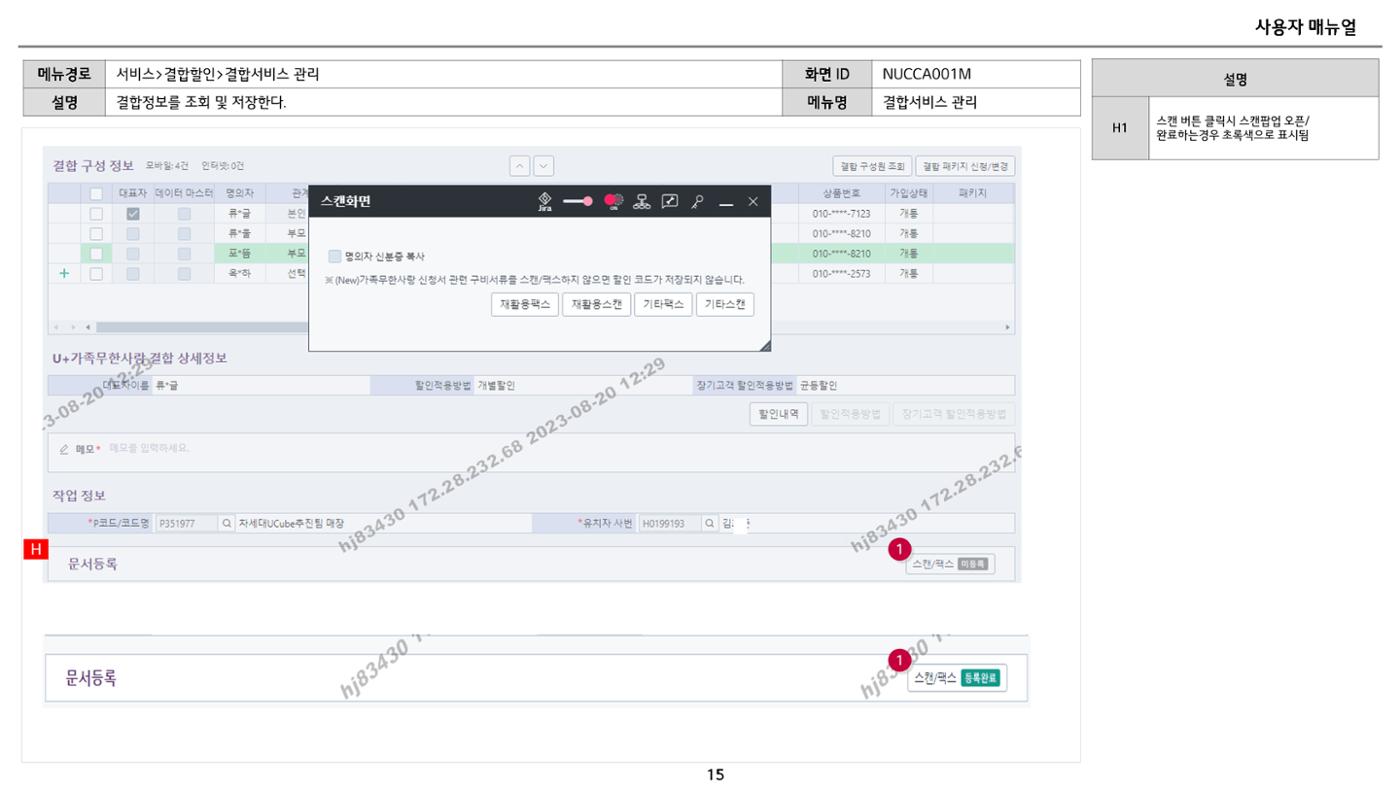Click the 결합 구성원 조회 button
1400x788 pixels.
873,167
